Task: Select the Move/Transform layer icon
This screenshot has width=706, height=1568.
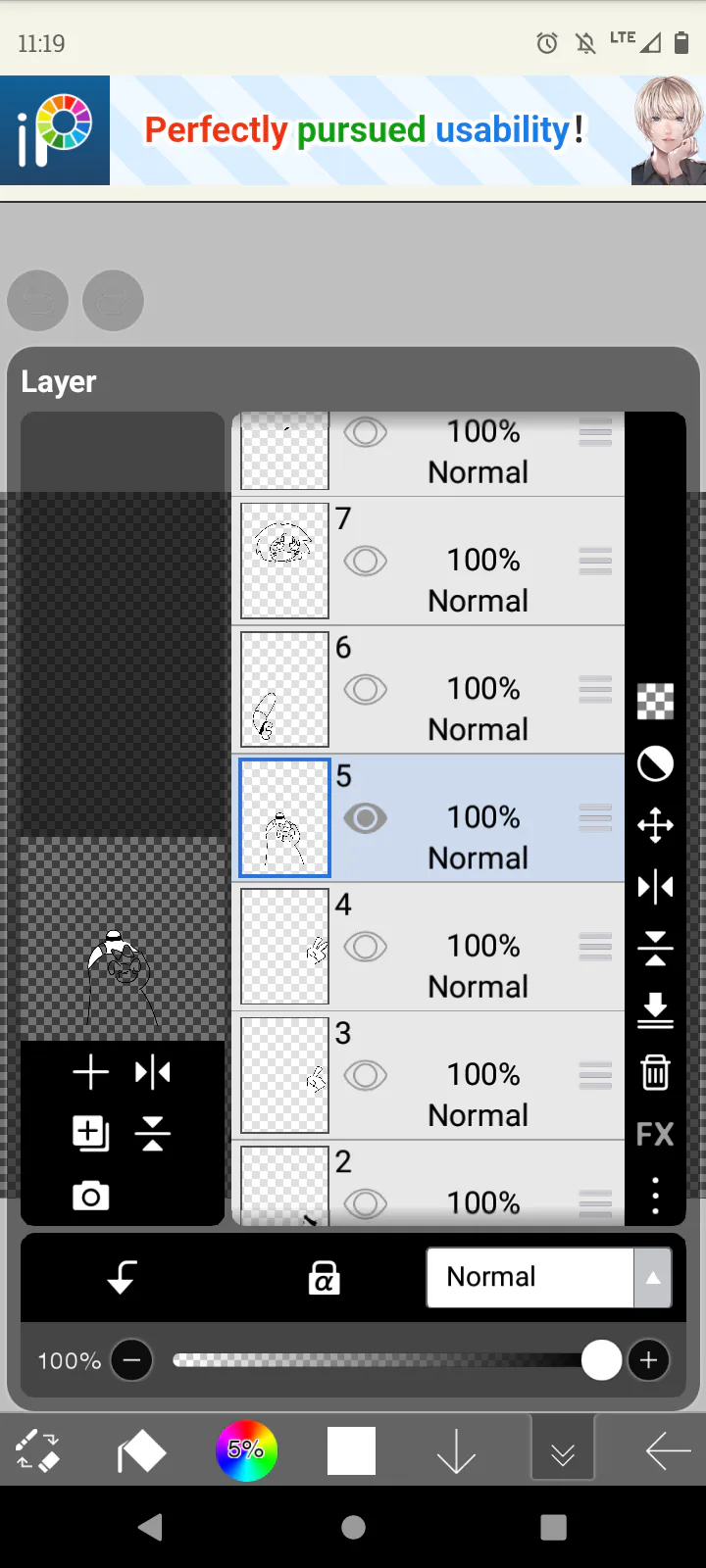Action: click(x=655, y=825)
